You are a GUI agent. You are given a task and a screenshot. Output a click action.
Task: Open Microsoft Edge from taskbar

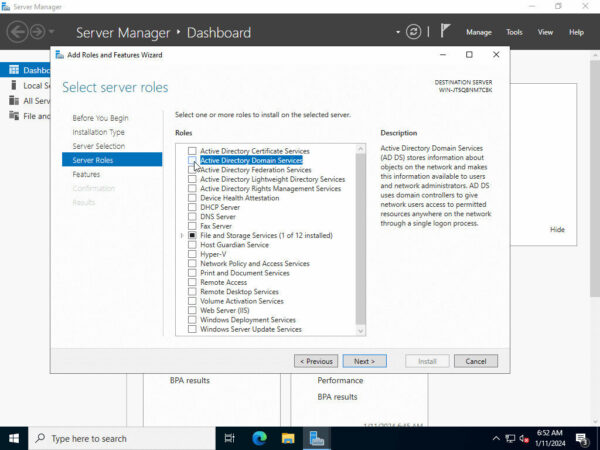coord(260,438)
